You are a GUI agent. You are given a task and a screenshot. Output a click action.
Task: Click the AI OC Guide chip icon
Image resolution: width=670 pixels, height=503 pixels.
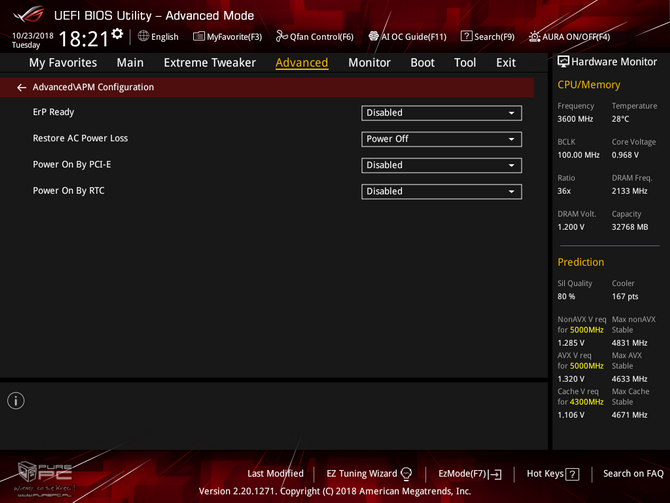[x=374, y=36]
